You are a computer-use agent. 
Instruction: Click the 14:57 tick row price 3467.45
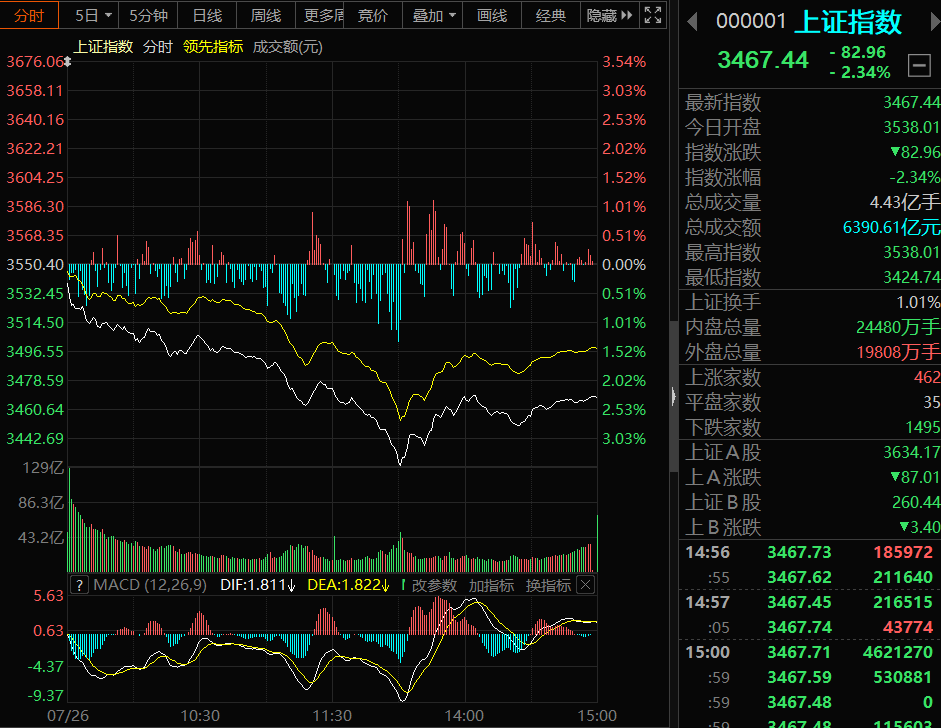pyautogui.click(x=799, y=603)
